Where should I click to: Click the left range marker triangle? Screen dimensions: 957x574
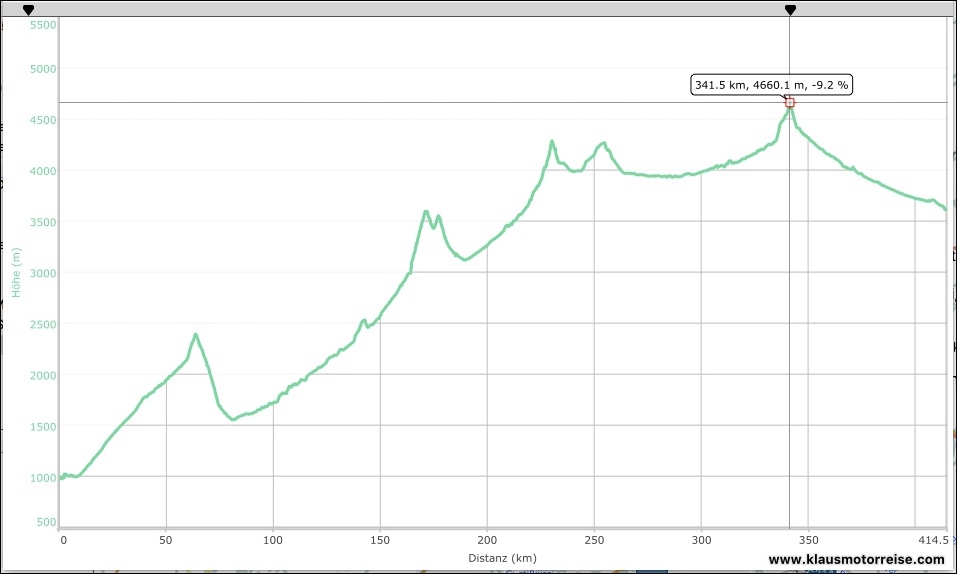pyautogui.click(x=28, y=10)
